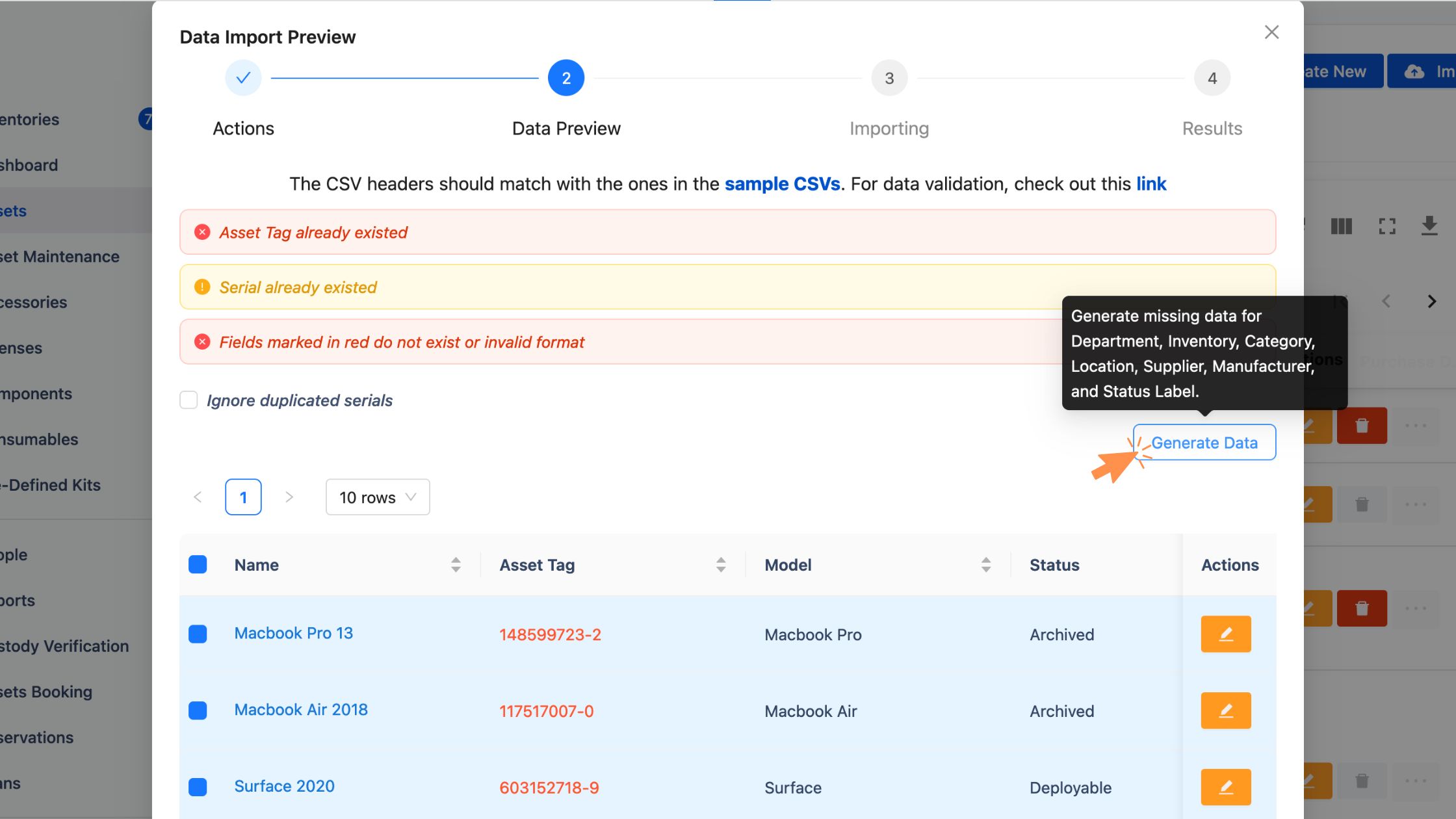Sort by Asset Tag column sorter arrows
The width and height of the screenshot is (1456, 819).
pos(721,565)
